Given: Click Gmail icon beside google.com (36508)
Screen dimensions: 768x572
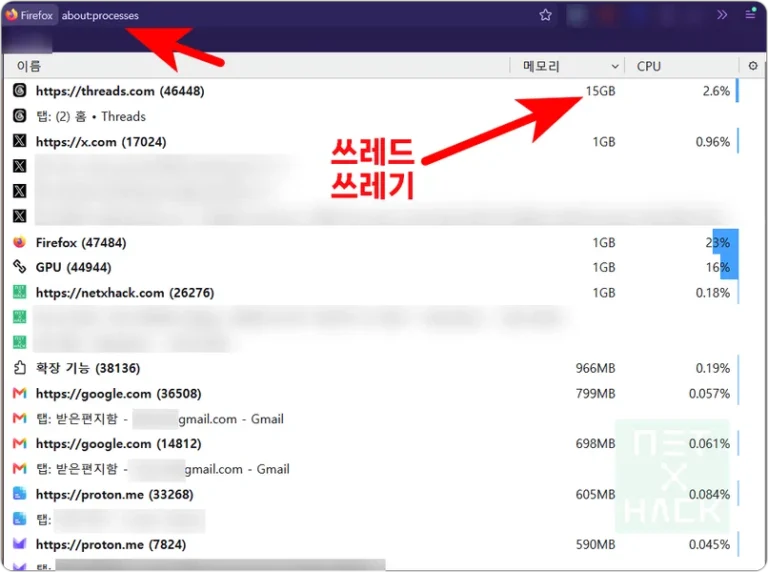Looking at the screenshot, I should (20, 393).
